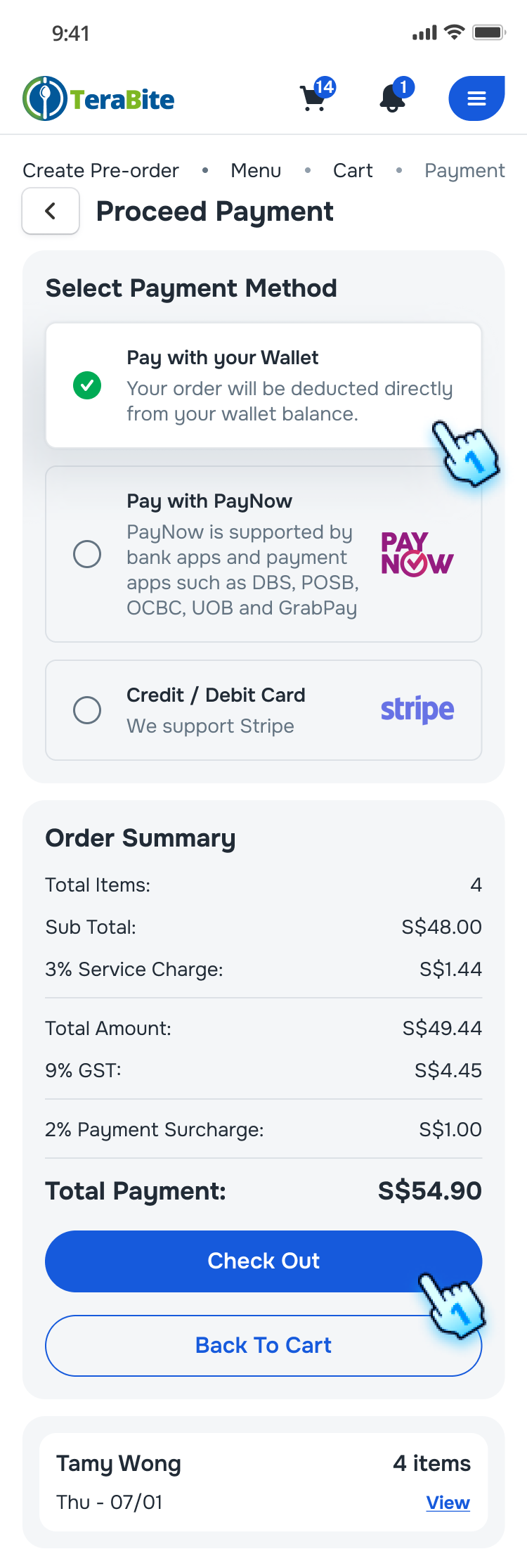Expand the Select Payment Method panel

point(191,288)
